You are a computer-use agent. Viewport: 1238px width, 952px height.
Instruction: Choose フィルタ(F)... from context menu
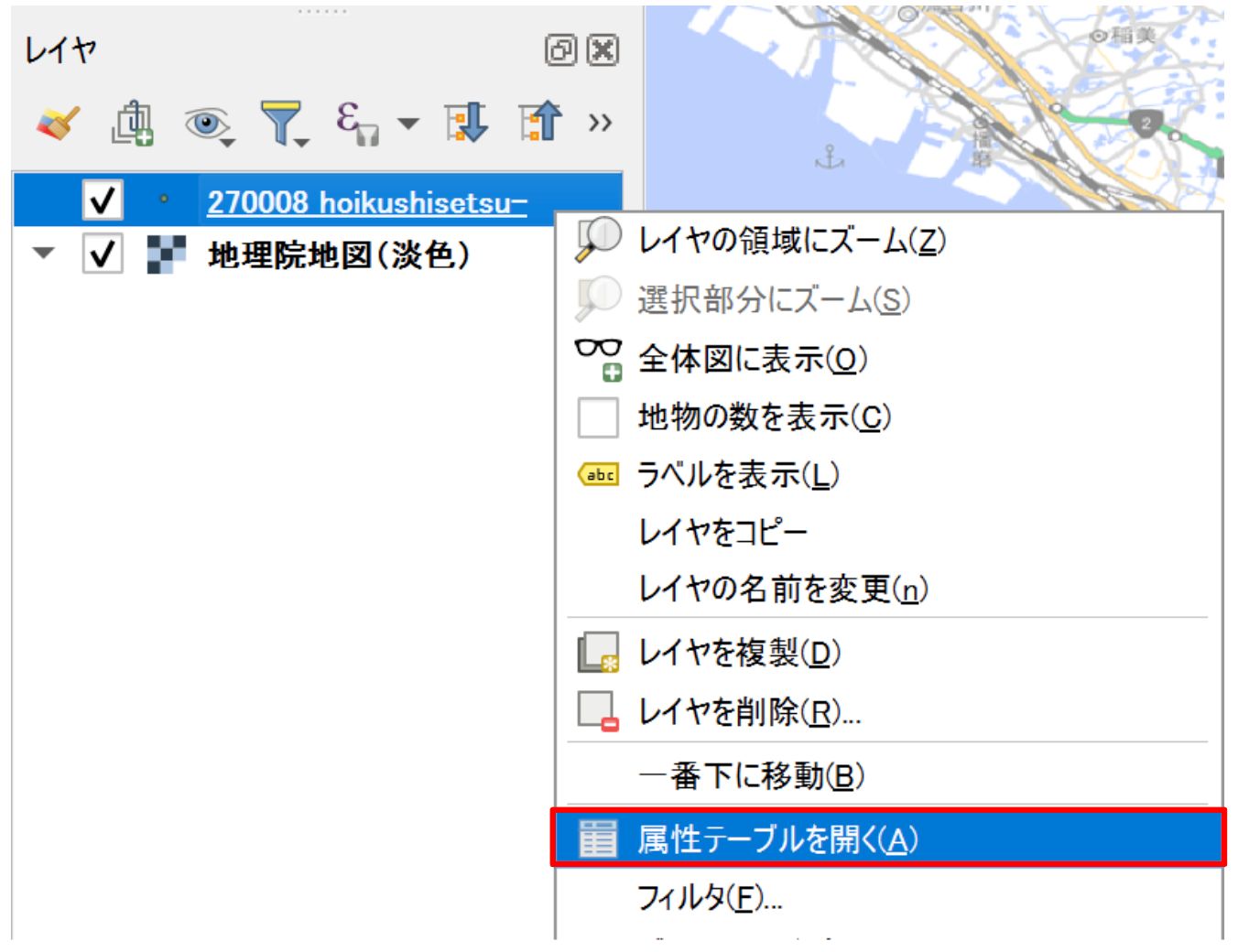tap(888, 898)
